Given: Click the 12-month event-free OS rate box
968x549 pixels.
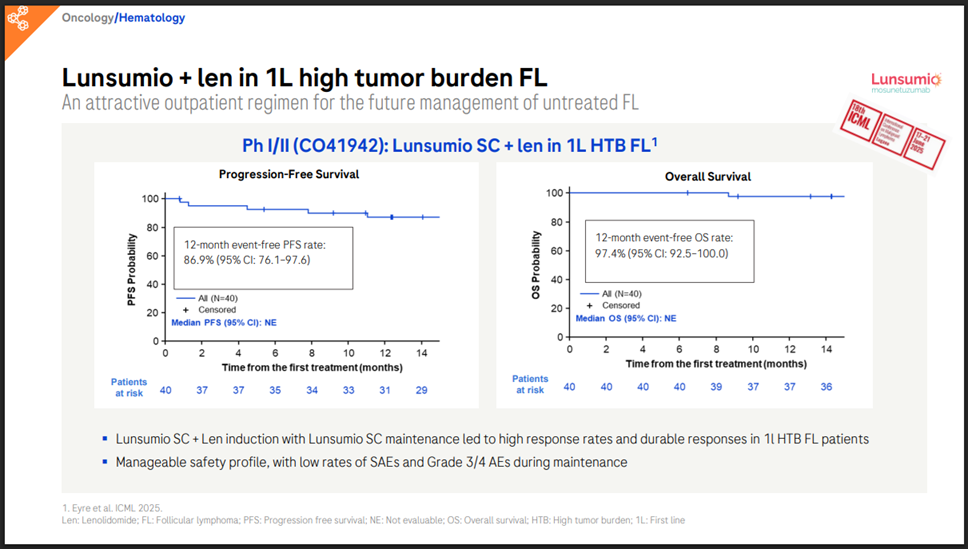Looking at the screenshot, I should [670, 251].
